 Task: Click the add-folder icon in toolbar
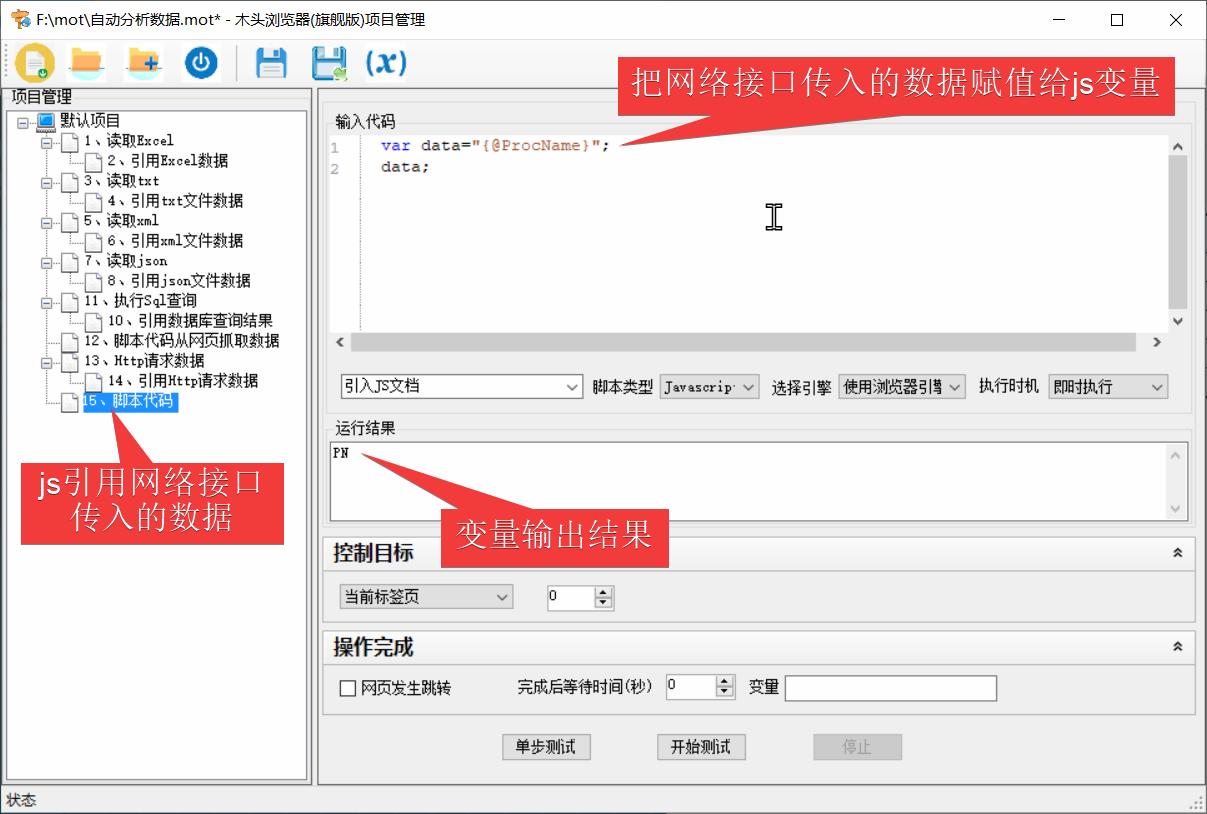[144, 61]
